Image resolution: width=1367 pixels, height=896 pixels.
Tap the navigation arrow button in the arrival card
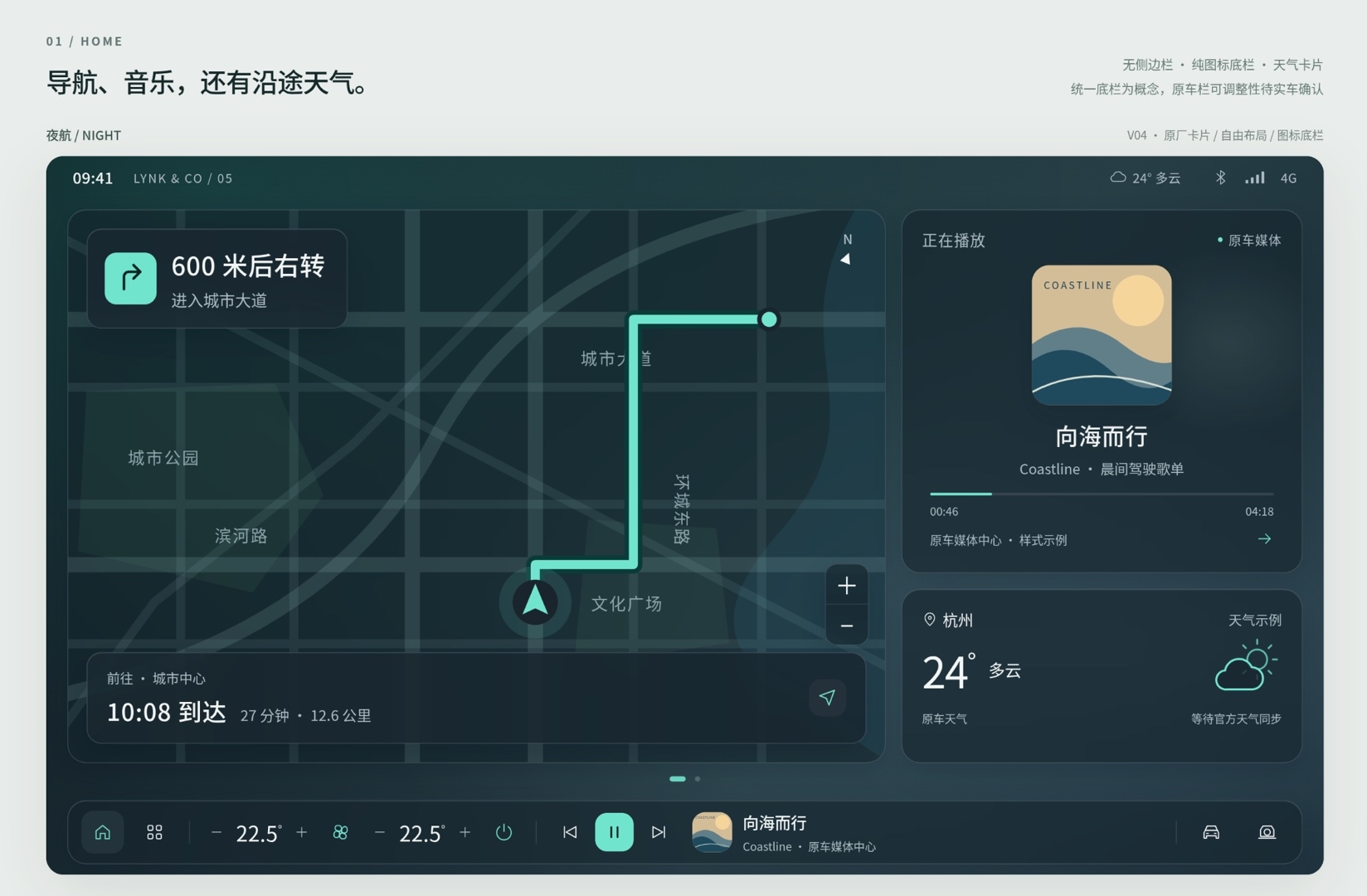click(827, 698)
